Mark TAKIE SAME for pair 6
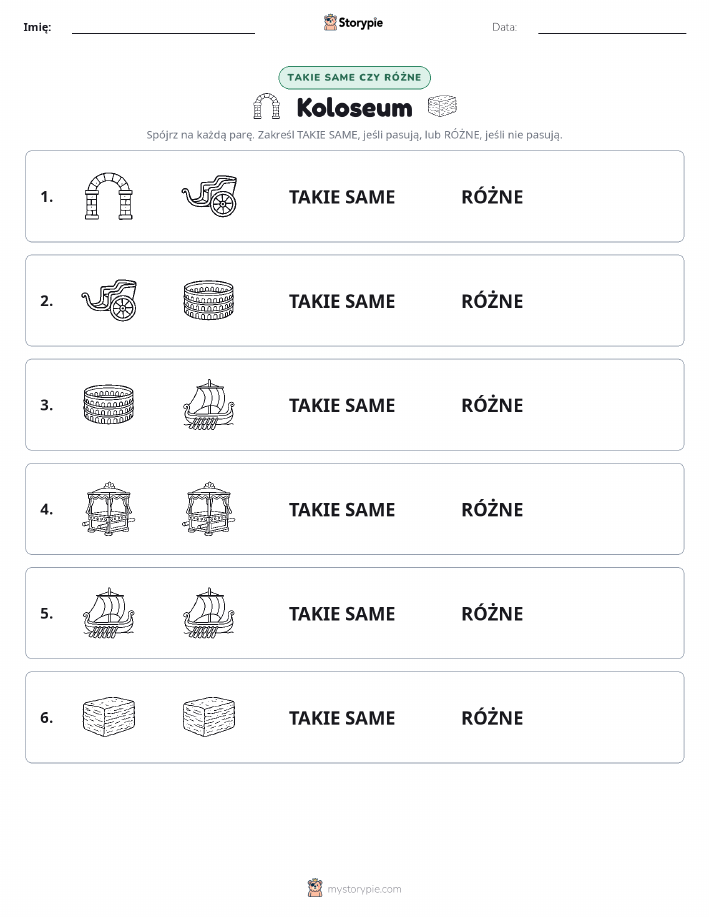Image resolution: width=709 pixels, height=917 pixels. coord(342,718)
